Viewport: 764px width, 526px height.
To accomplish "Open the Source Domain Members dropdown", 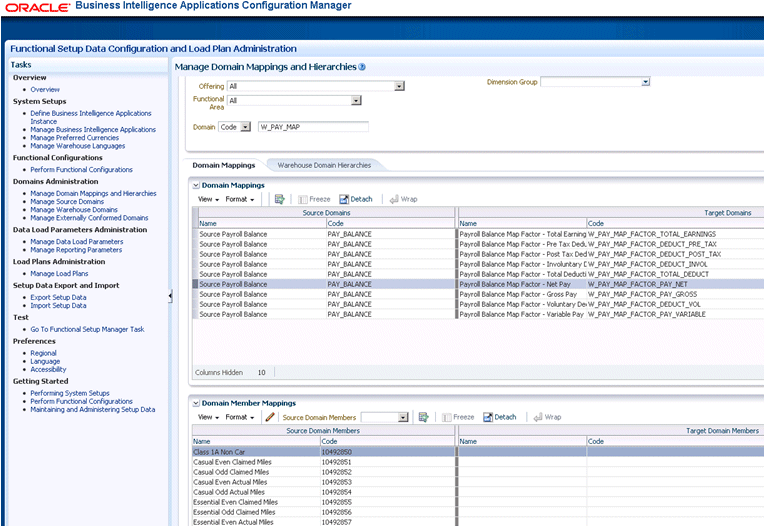I will click(x=403, y=417).
